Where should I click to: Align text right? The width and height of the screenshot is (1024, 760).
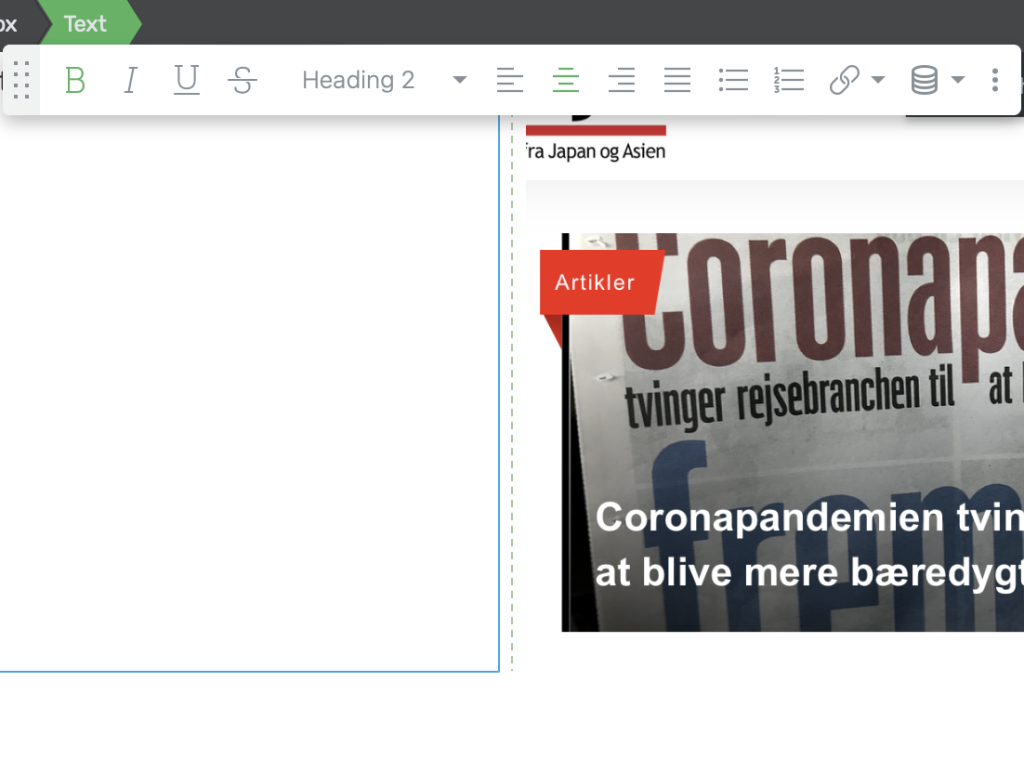coord(622,80)
